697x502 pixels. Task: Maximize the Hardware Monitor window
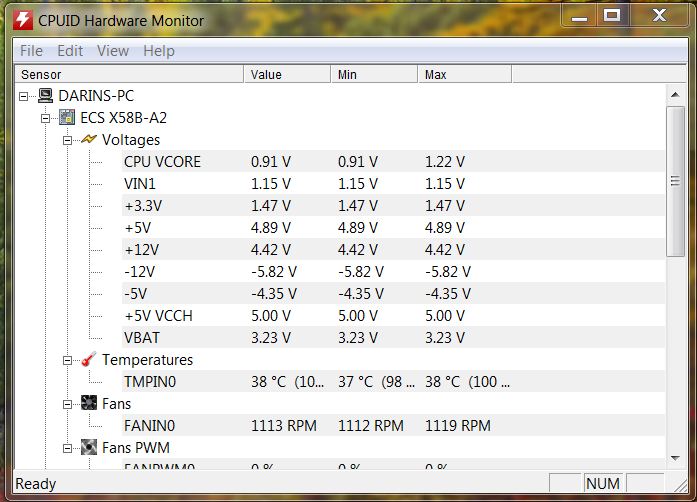coord(612,16)
